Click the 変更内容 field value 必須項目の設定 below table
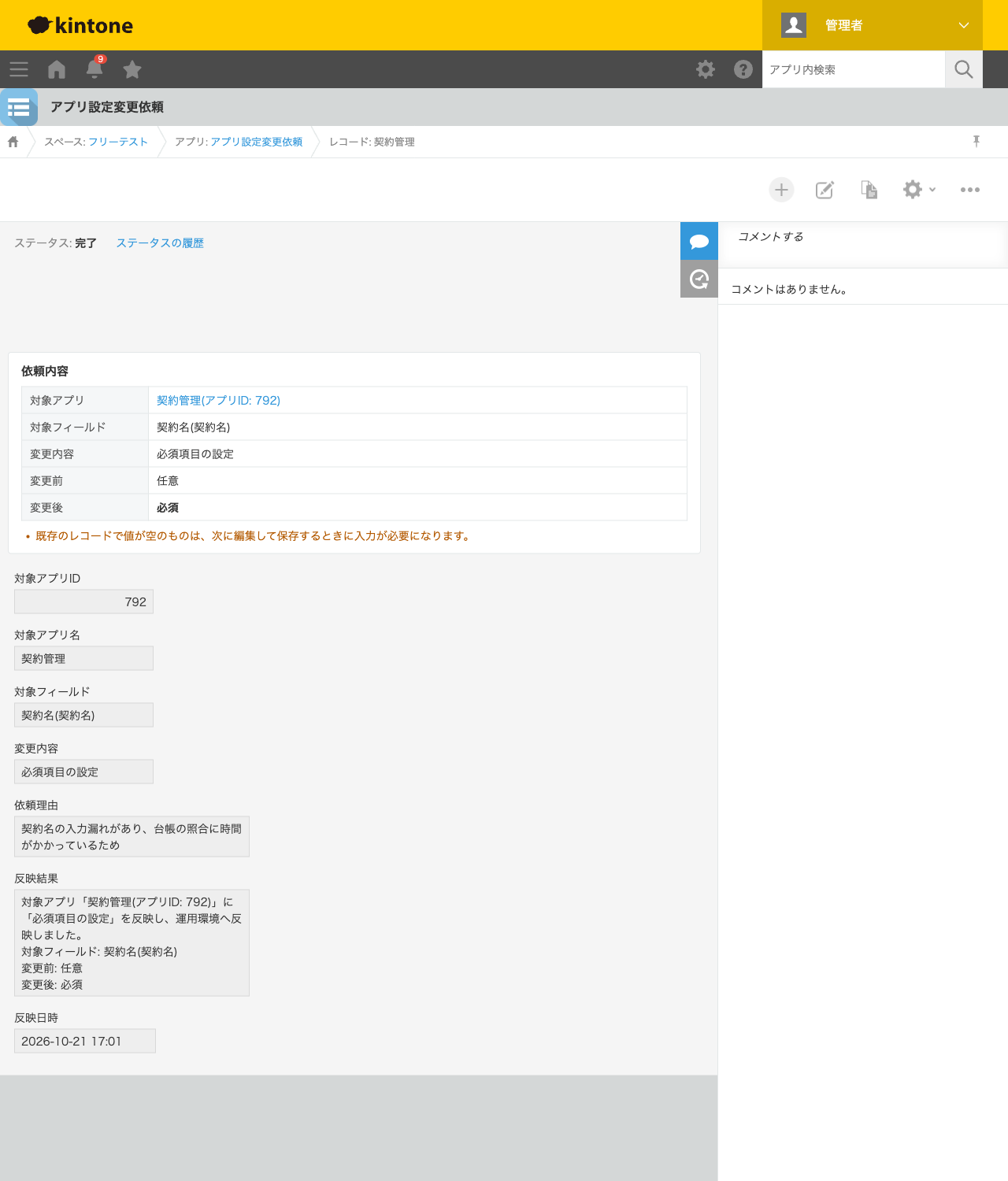Screen dimensions: 1008x1181 click(83, 772)
